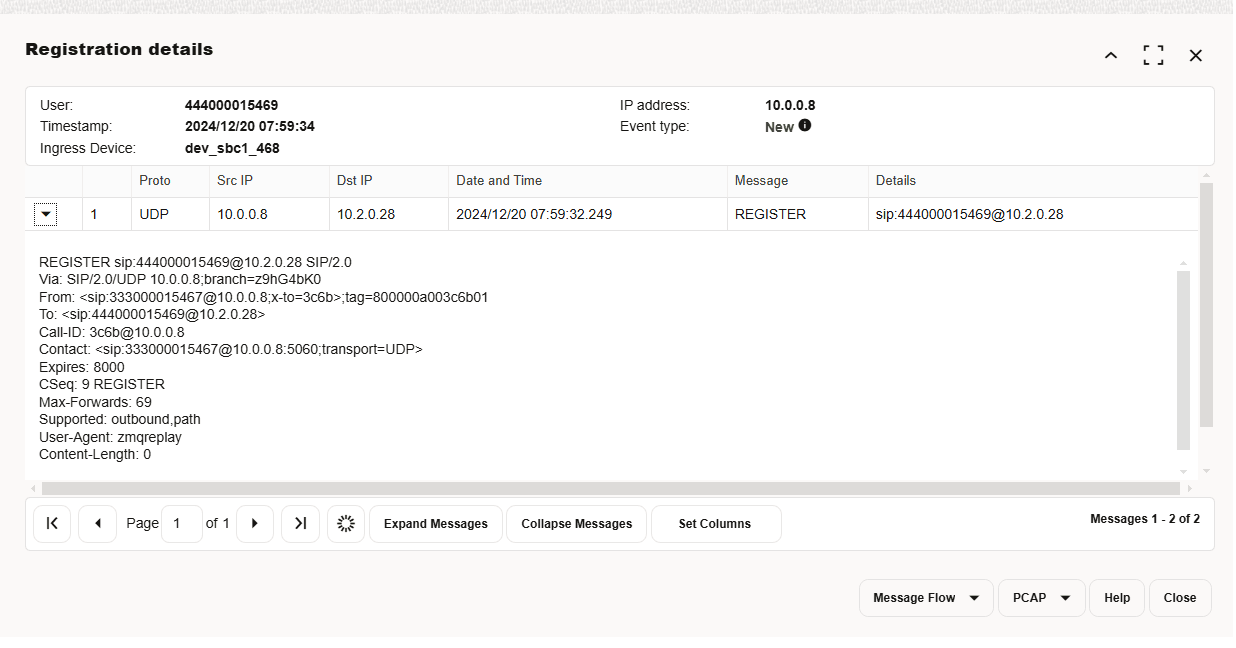
Task: Open the Message Flow dropdown
Action: 925,597
